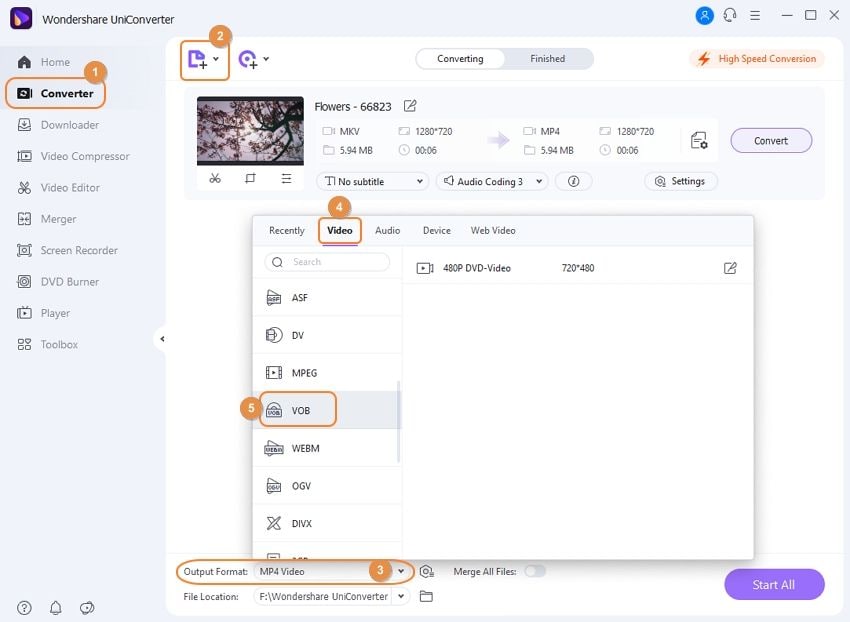This screenshot has width=850, height=622.
Task: Open the feedback chat icon
Action: tap(87, 608)
